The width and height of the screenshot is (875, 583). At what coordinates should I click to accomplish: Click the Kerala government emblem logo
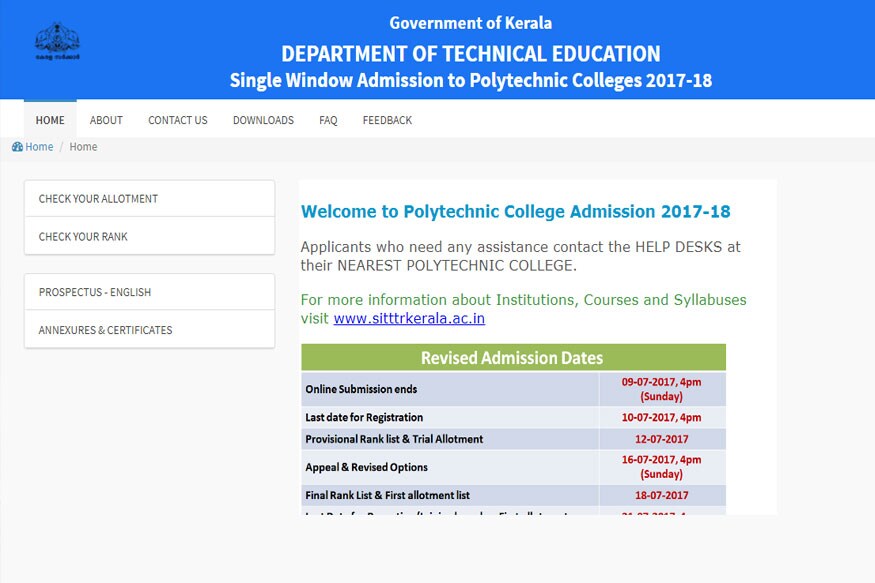point(55,41)
